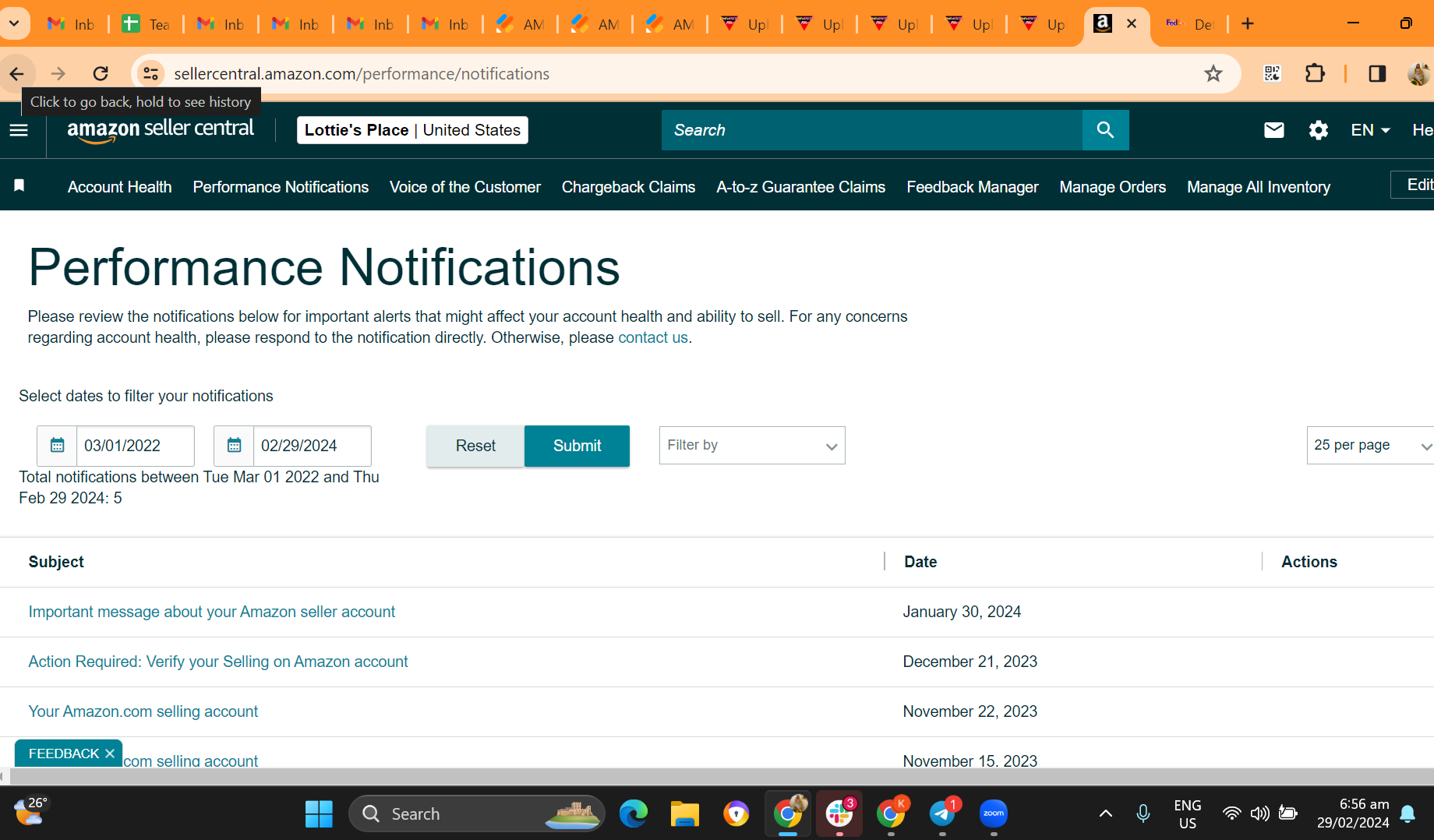Close the active Amazon tab
Screen dimensions: 1434x840
coord(1132,24)
